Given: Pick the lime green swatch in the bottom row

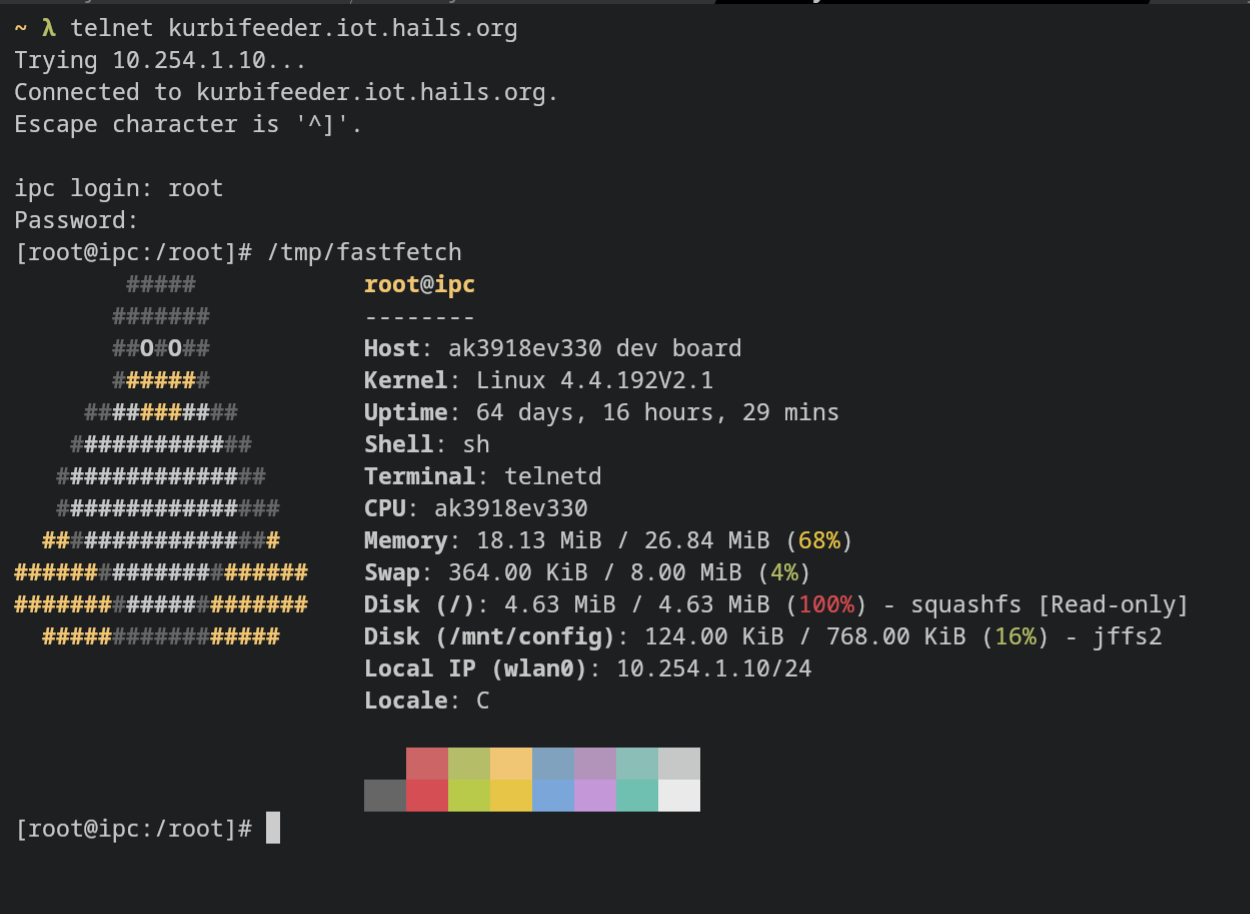Looking at the screenshot, I should point(469,796).
